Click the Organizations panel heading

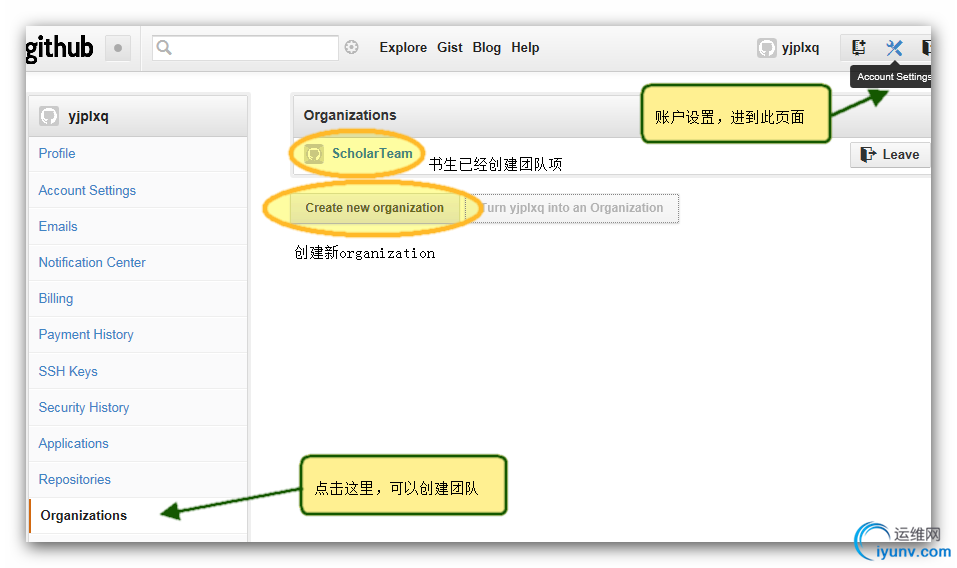350,115
